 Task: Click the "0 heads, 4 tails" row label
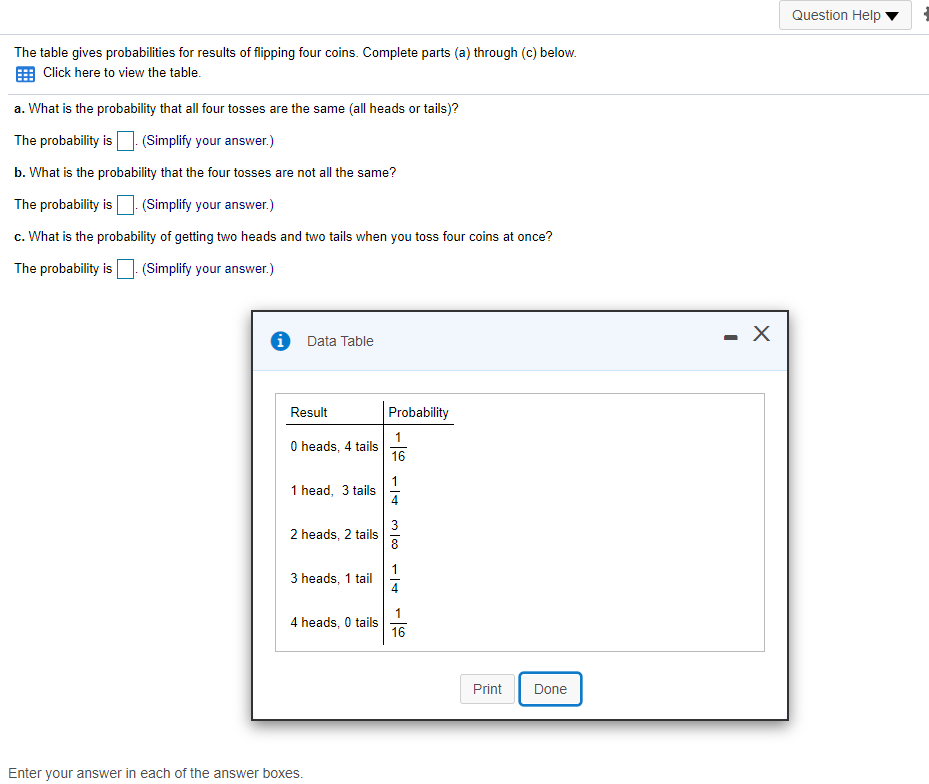(333, 446)
